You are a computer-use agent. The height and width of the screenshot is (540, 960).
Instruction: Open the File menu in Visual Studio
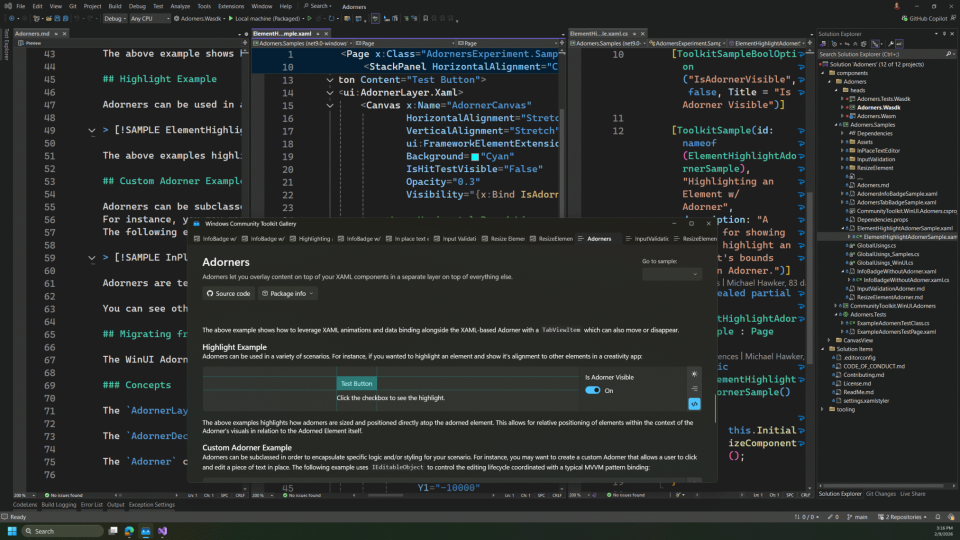(x=20, y=6)
